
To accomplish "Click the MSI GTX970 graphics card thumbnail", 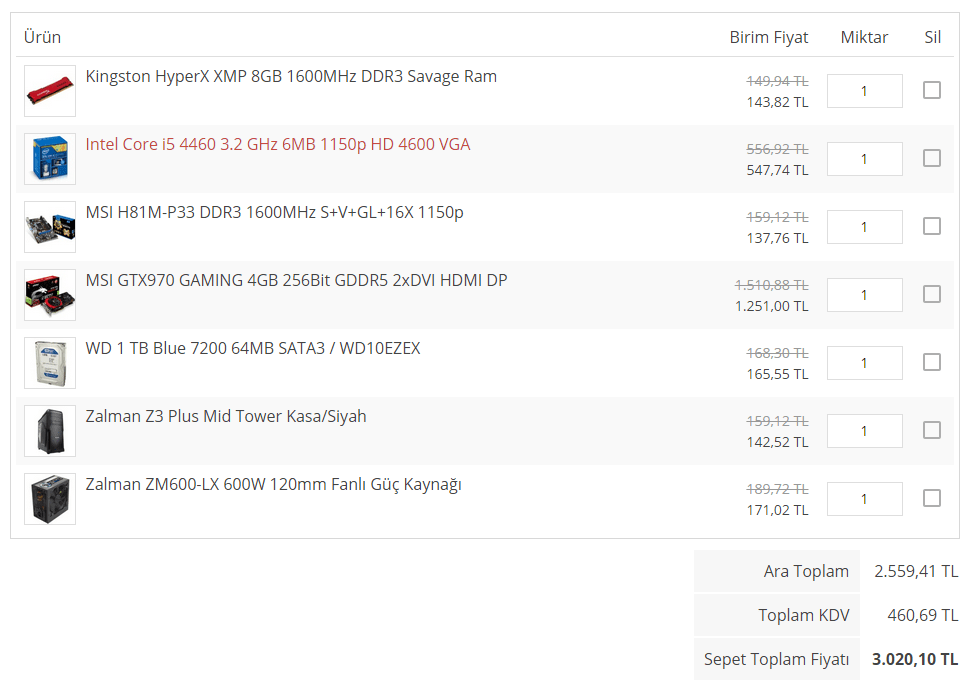I will 50,295.
